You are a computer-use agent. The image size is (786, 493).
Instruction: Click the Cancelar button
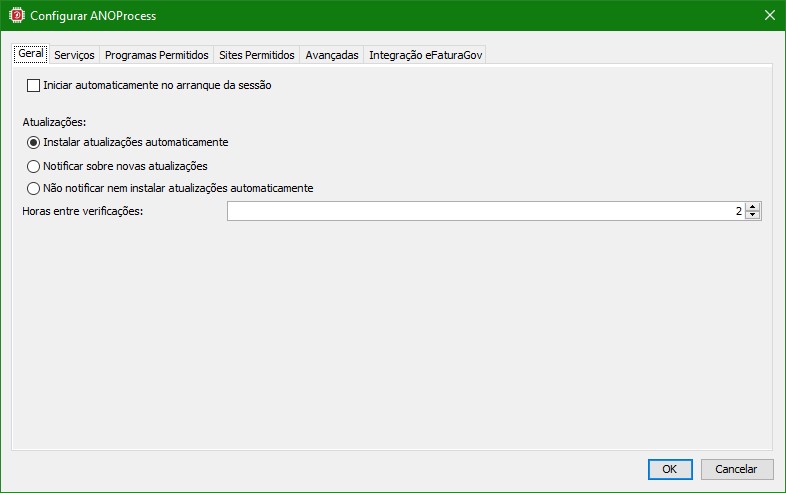[736, 469]
